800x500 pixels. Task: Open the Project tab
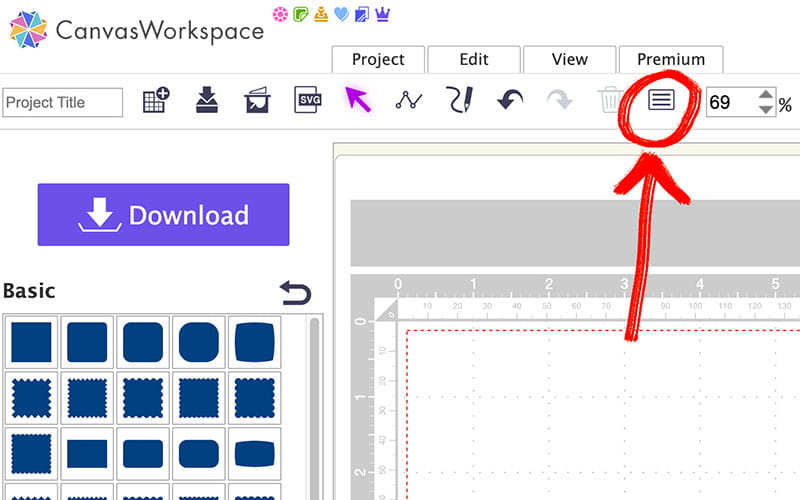pyautogui.click(x=378, y=60)
